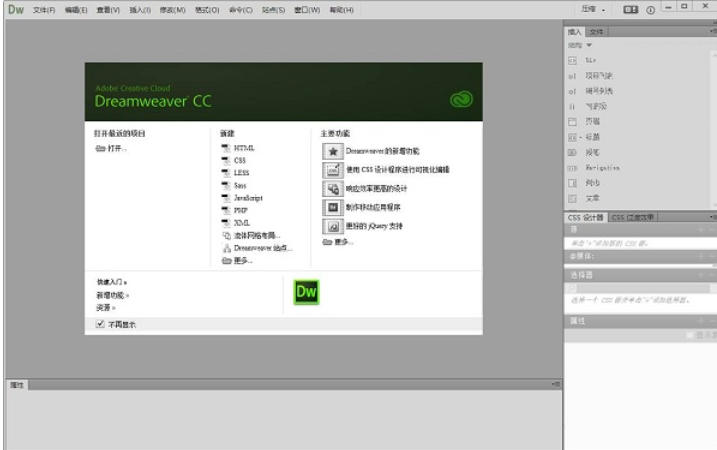
Task: Insert a Navigation element
Action: pos(594,168)
